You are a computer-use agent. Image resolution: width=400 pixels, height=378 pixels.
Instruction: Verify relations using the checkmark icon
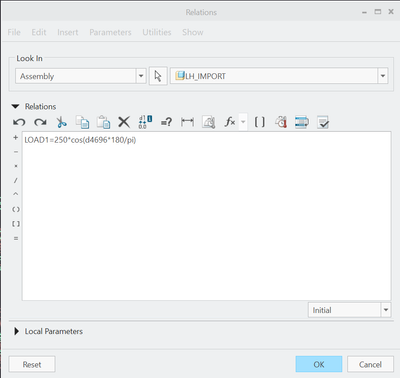pyautogui.click(x=323, y=122)
